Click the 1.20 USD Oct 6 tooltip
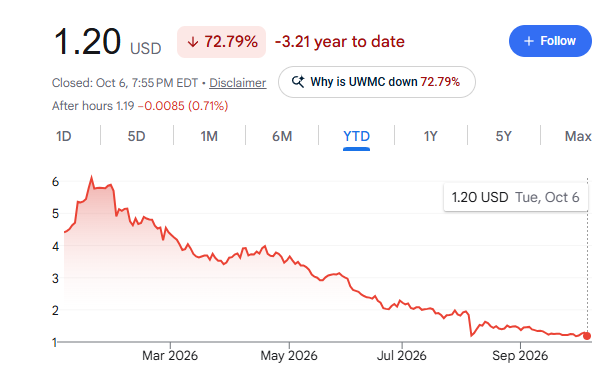 point(516,197)
